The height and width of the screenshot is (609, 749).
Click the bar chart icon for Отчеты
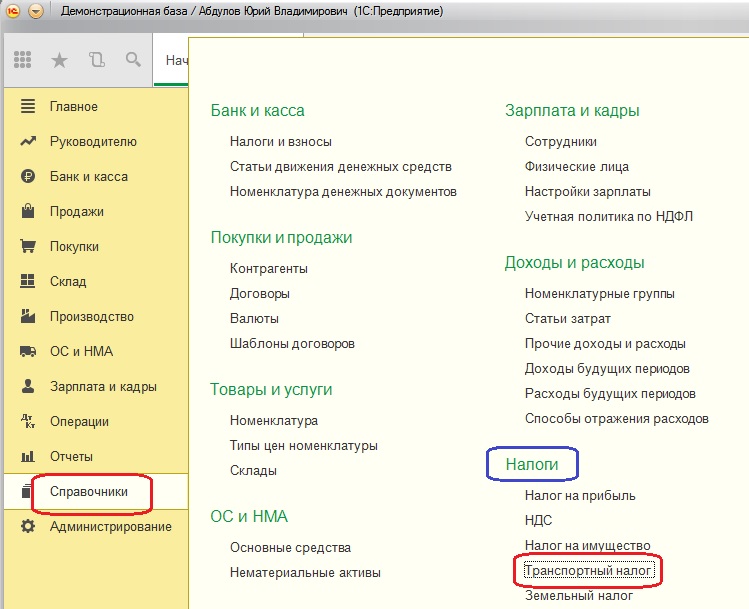28,456
